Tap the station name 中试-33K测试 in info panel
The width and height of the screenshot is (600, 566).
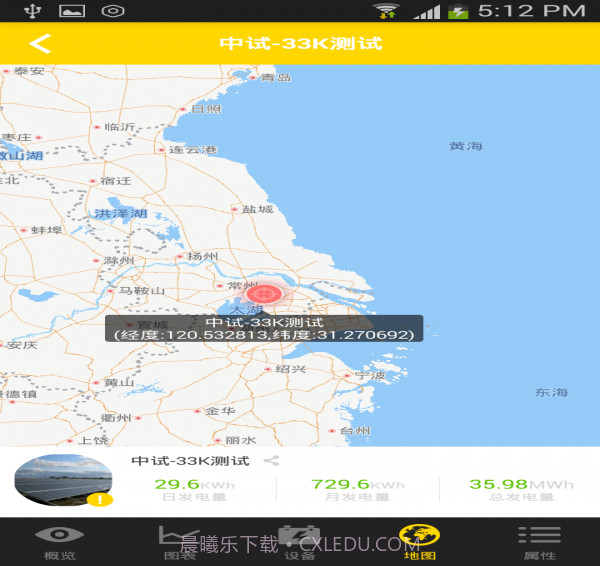click(x=190, y=461)
